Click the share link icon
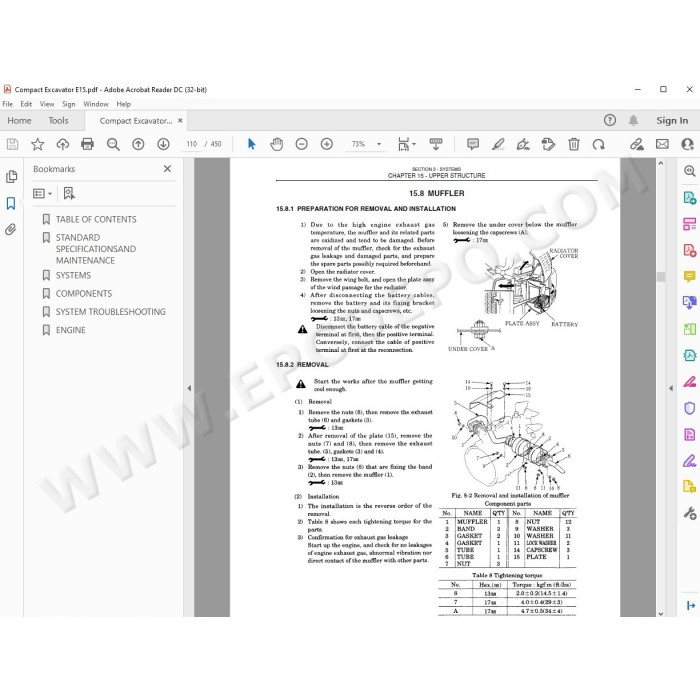Image resolution: width=700 pixels, height=700 pixels. coord(637,144)
